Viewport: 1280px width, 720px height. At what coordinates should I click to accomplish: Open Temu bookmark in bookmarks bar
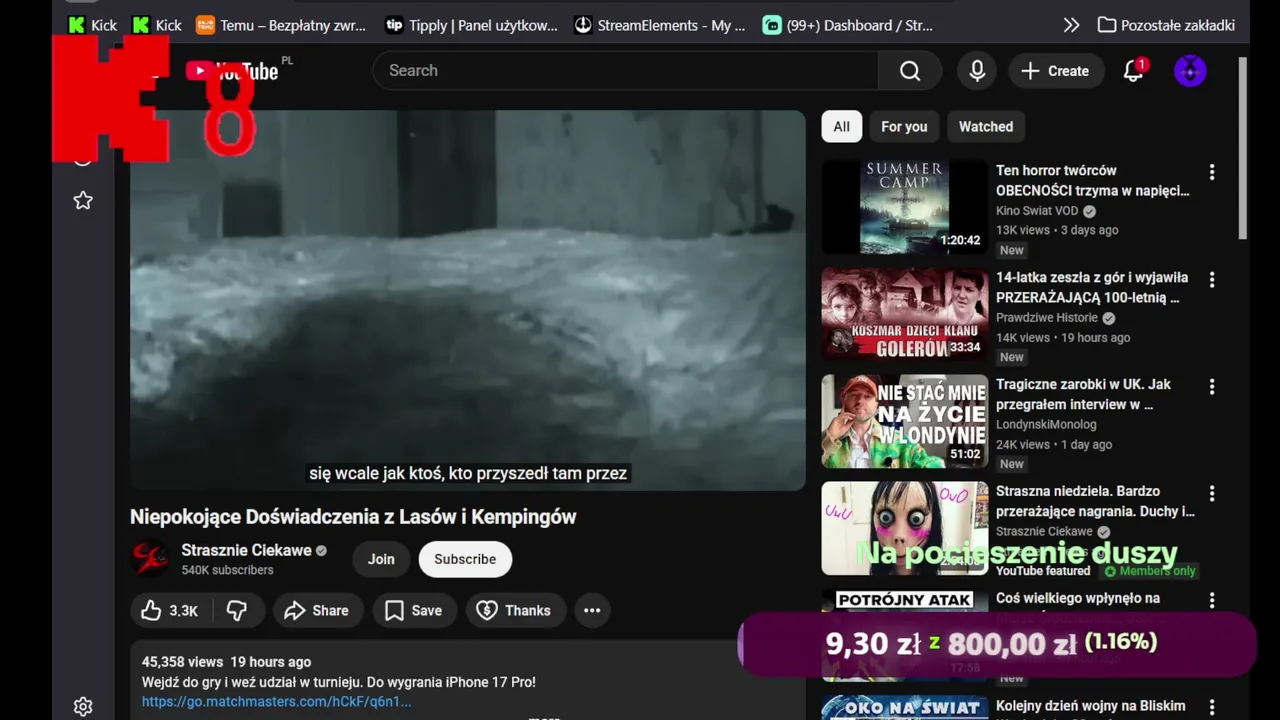click(x=282, y=25)
